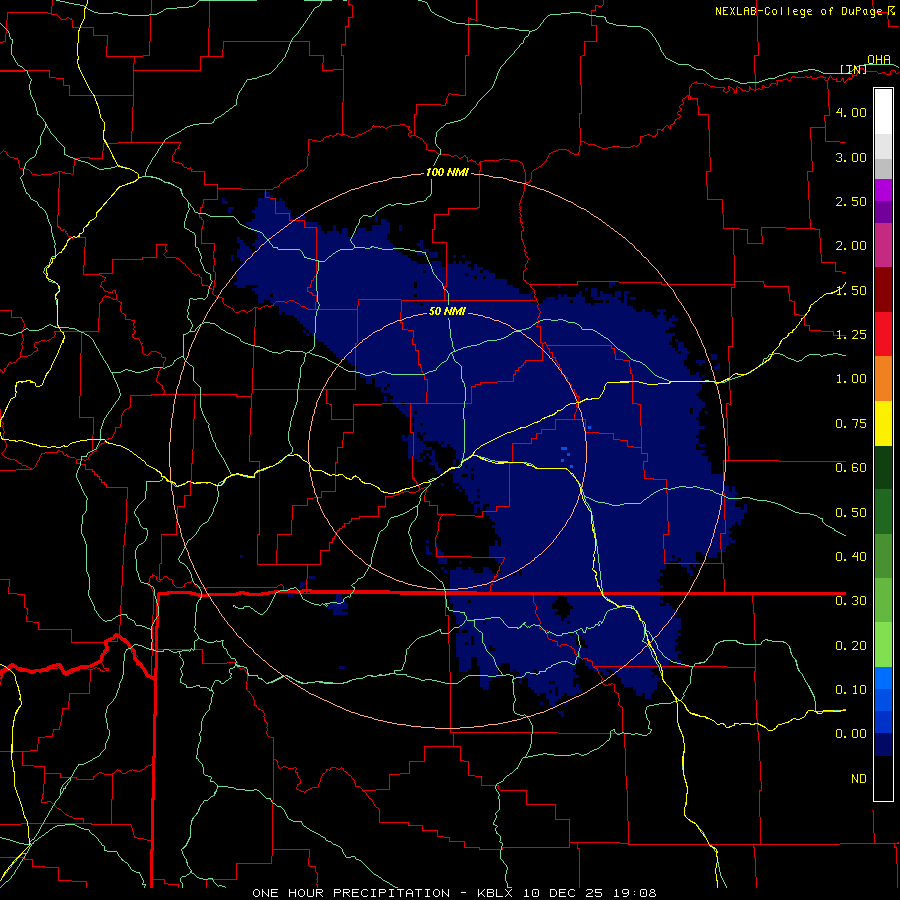Click the NEXLAB-College of DuPage label
This screenshot has height=900, width=900.
tap(801, 11)
